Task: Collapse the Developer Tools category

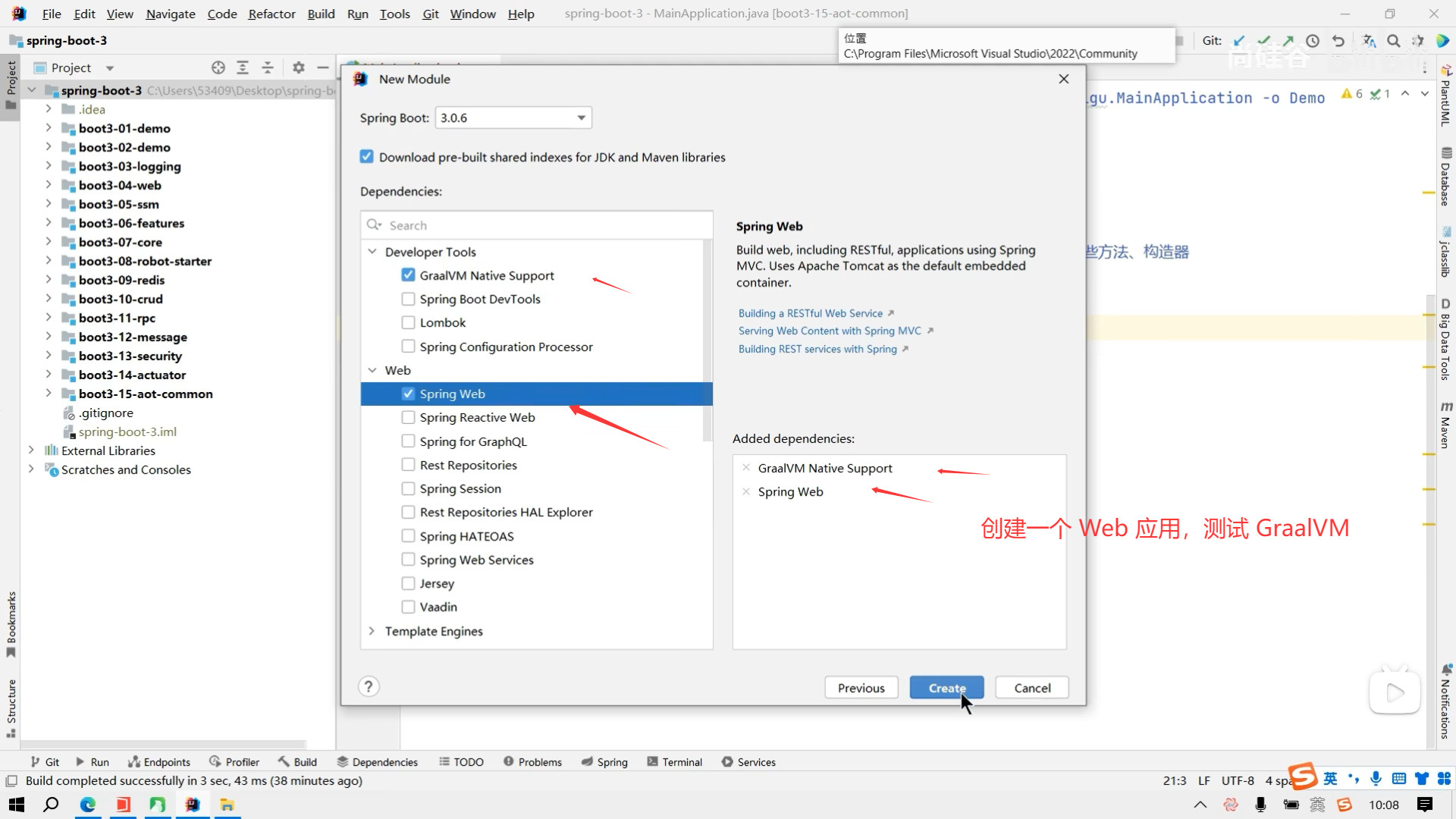Action: tap(372, 252)
